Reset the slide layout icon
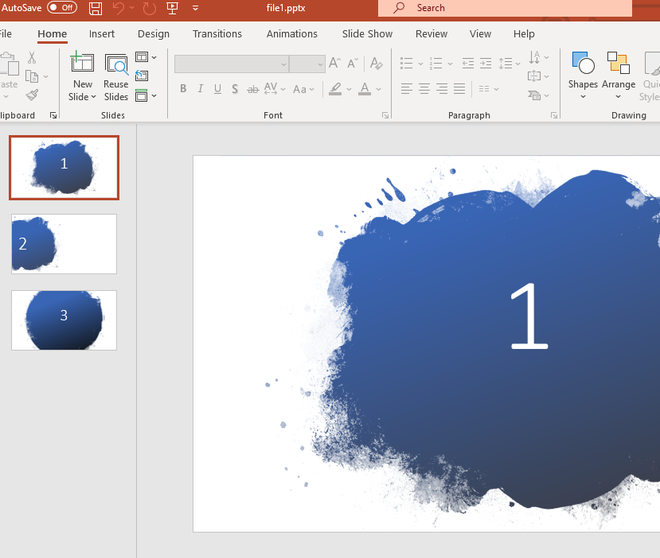The width and height of the screenshot is (660, 558). coord(142,77)
